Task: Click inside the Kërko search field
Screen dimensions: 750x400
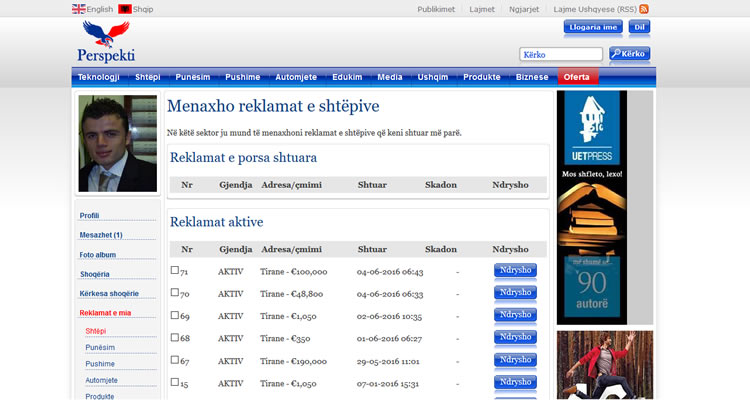Action: click(561, 54)
